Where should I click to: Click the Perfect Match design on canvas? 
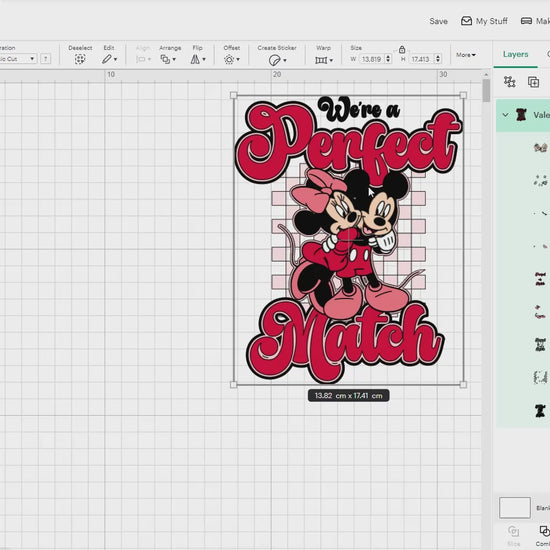click(348, 240)
